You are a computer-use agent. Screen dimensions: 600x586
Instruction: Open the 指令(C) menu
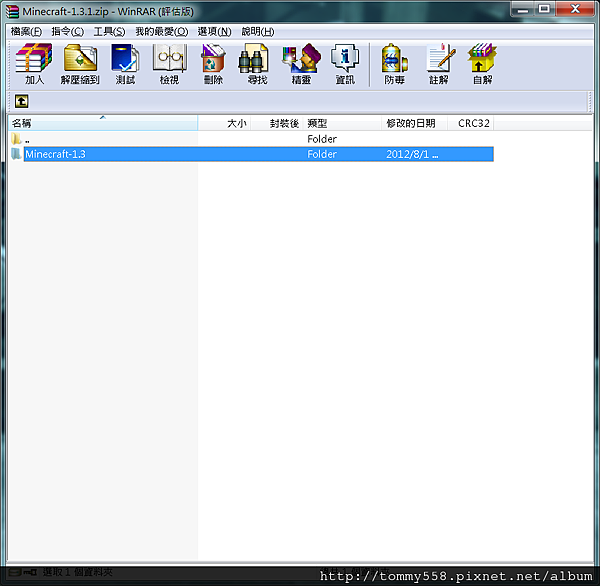tap(68, 31)
